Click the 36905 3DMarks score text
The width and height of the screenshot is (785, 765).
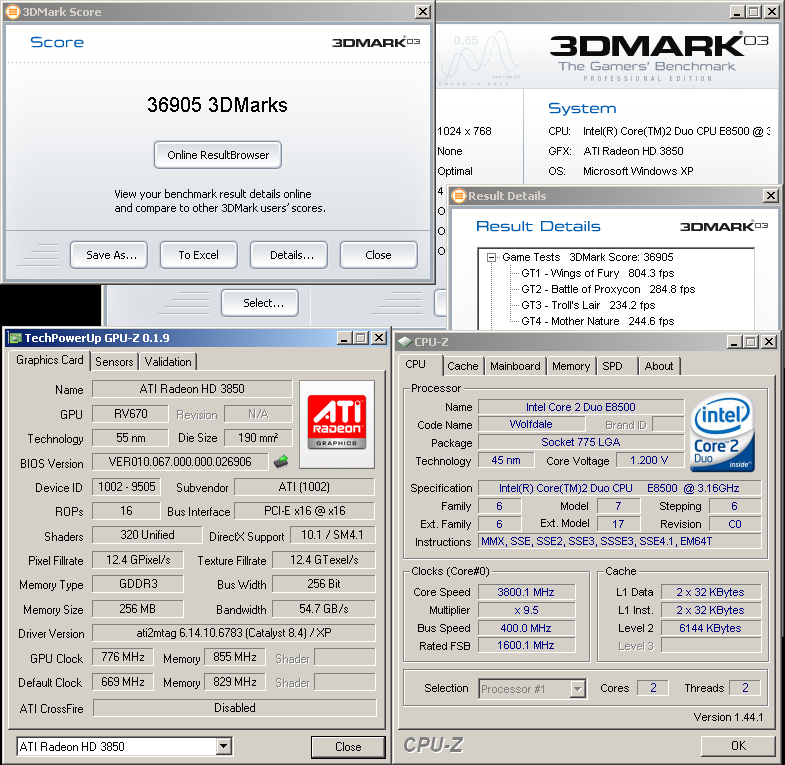217,105
